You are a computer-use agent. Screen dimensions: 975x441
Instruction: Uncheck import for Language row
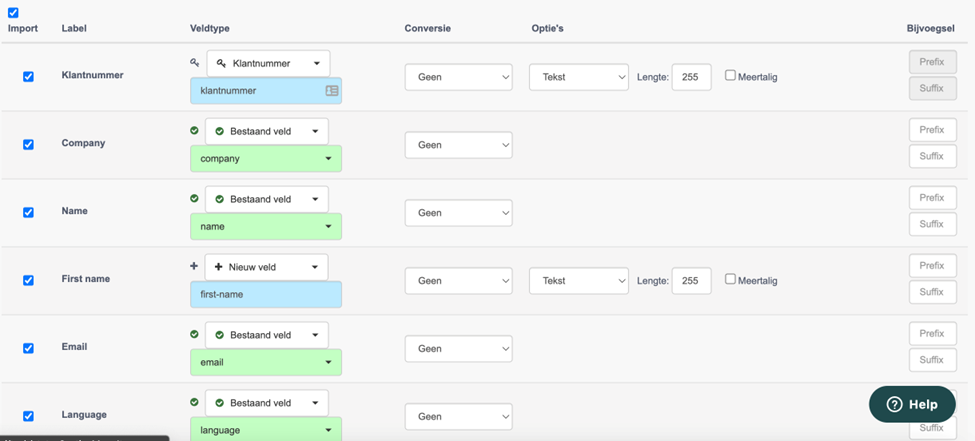[x=28, y=415]
